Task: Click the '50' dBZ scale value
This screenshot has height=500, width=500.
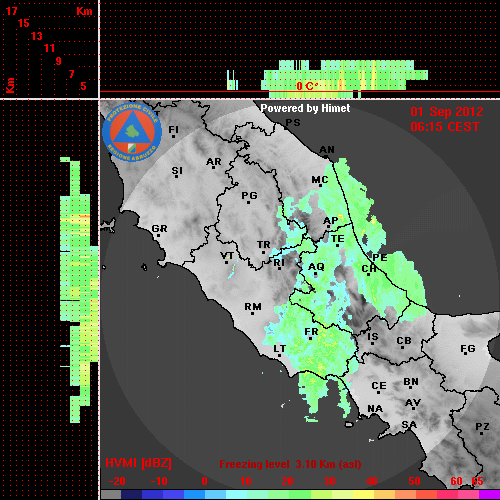Action: (414, 481)
